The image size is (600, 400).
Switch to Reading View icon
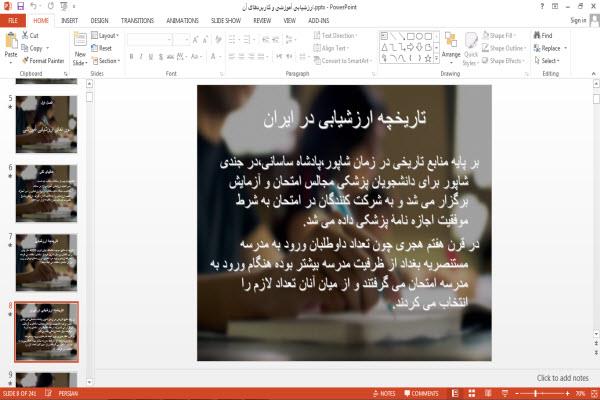tap(488, 393)
